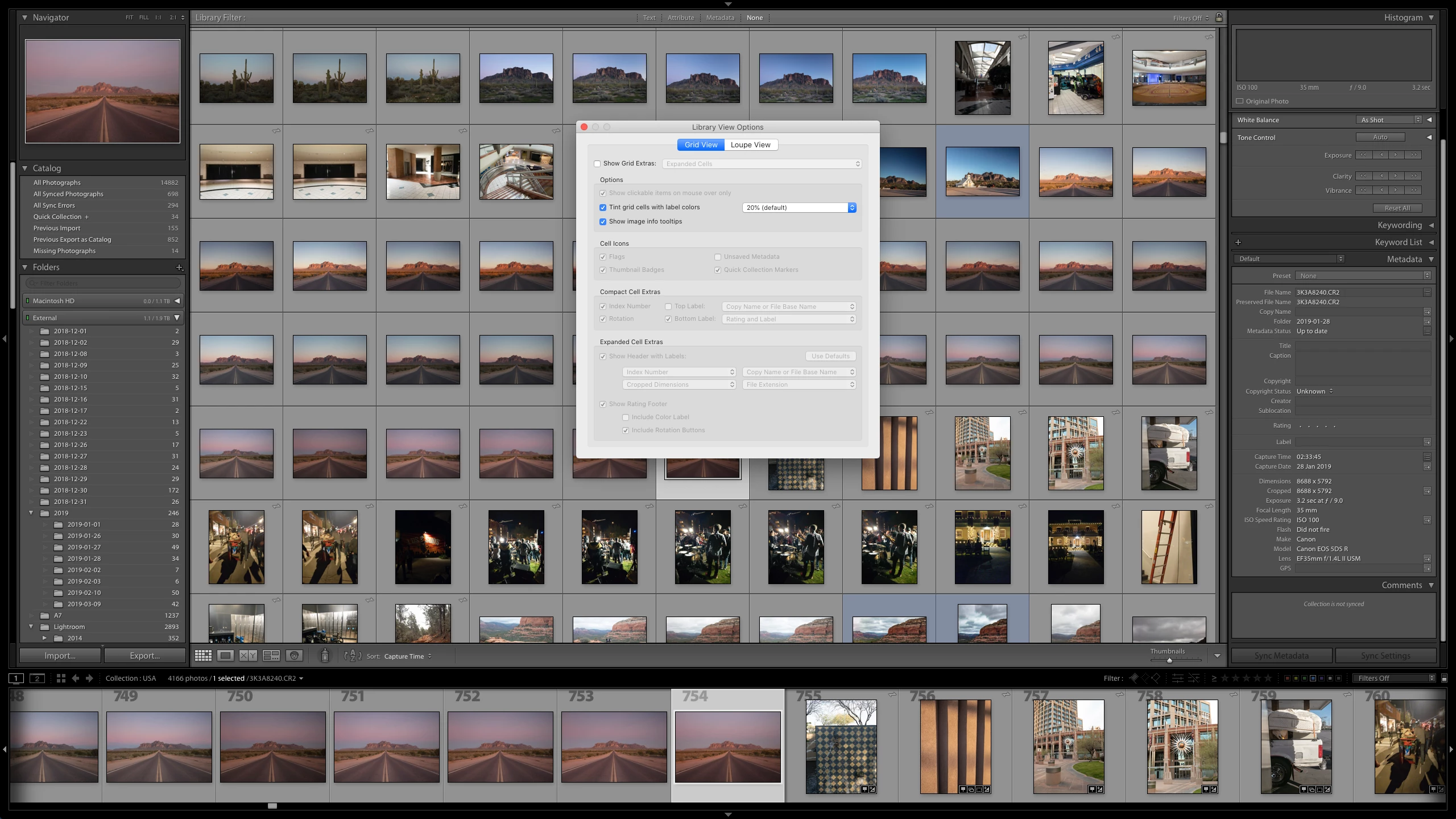Open second monitor window button
1456x819 pixels.
(x=37, y=678)
